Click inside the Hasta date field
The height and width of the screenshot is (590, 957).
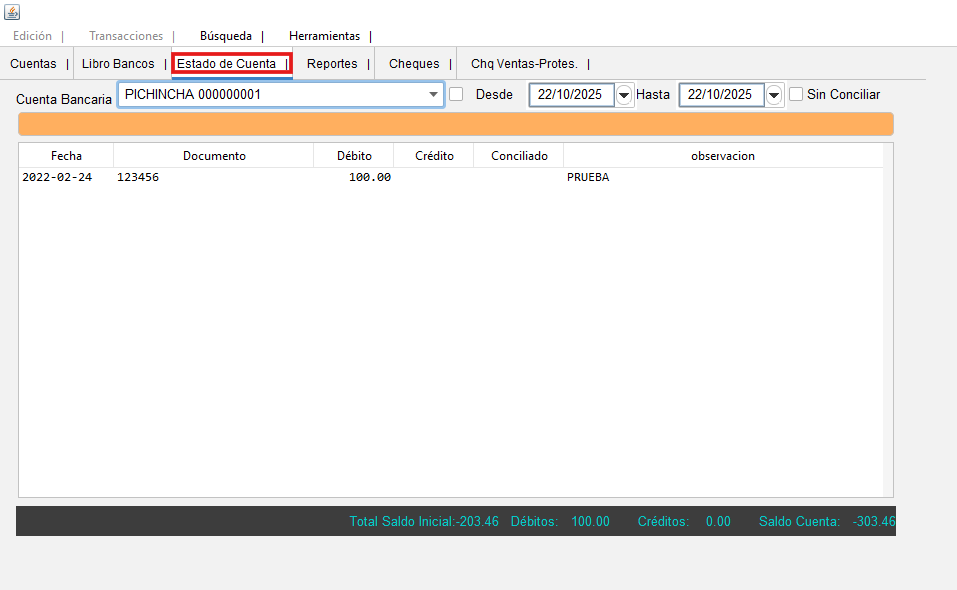(x=722, y=95)
